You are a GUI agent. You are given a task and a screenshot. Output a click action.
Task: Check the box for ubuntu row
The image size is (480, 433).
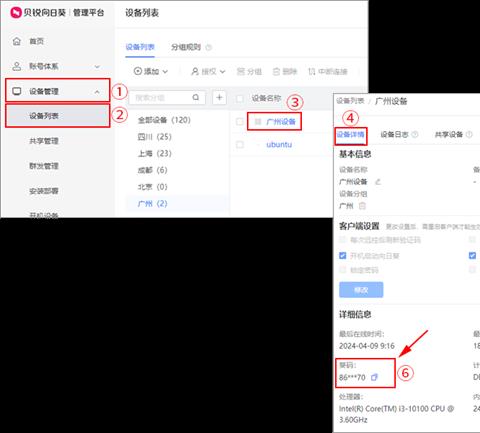[239, 145]
